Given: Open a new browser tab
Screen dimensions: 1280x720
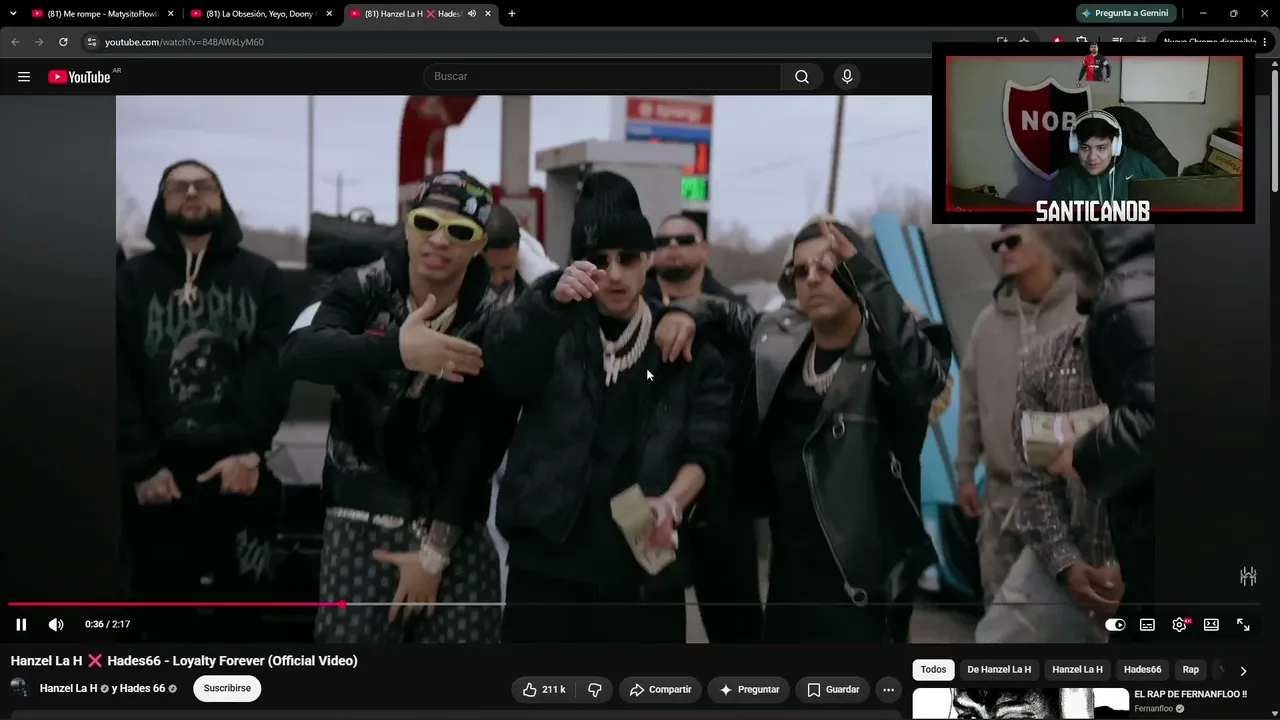Looking at the screenshot, I should point(512,14).
